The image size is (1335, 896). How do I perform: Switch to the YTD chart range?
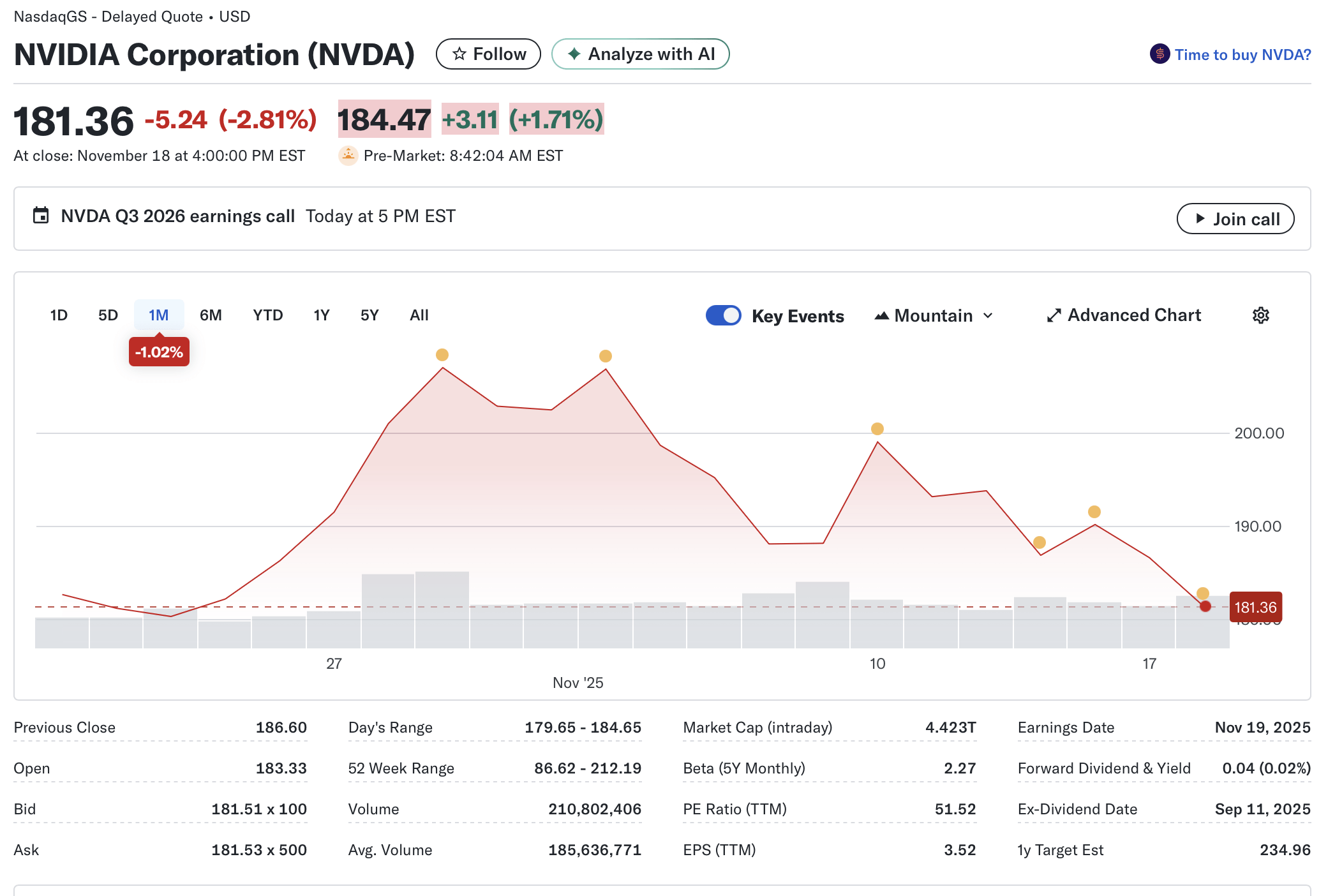[267, 315]
